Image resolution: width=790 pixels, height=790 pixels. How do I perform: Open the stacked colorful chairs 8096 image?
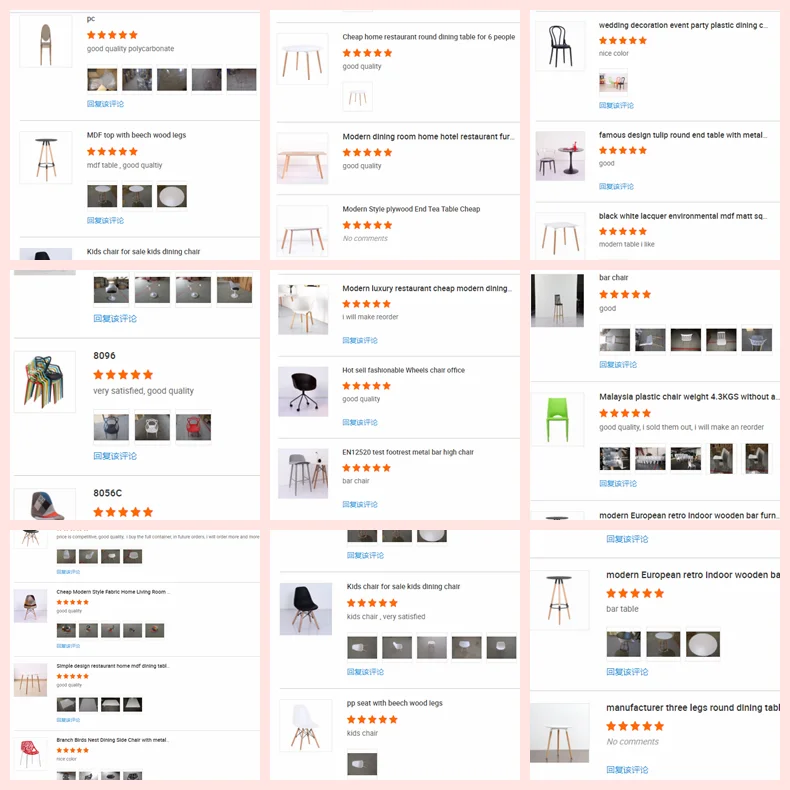(44, 382)
